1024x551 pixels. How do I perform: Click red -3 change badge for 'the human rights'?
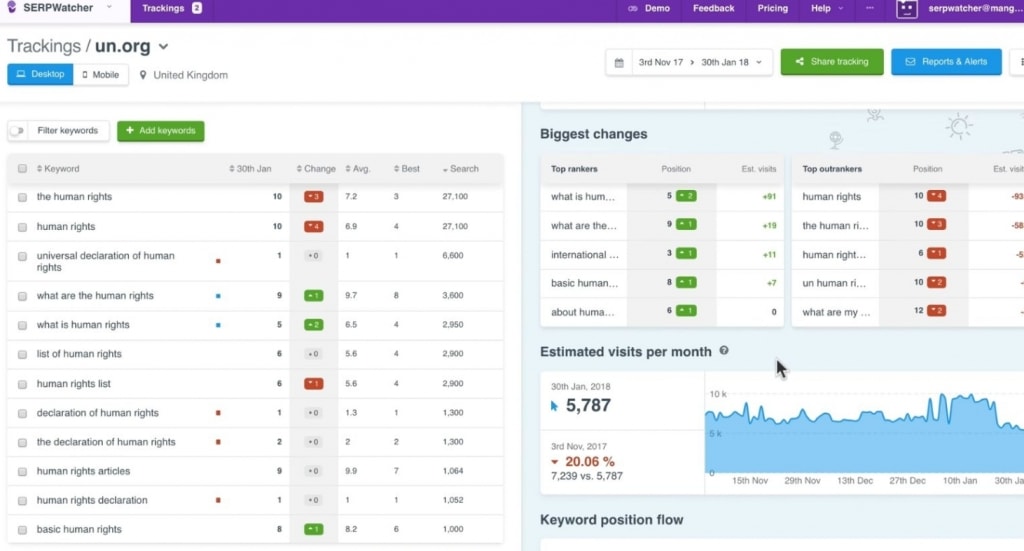[x=313, y=197]
